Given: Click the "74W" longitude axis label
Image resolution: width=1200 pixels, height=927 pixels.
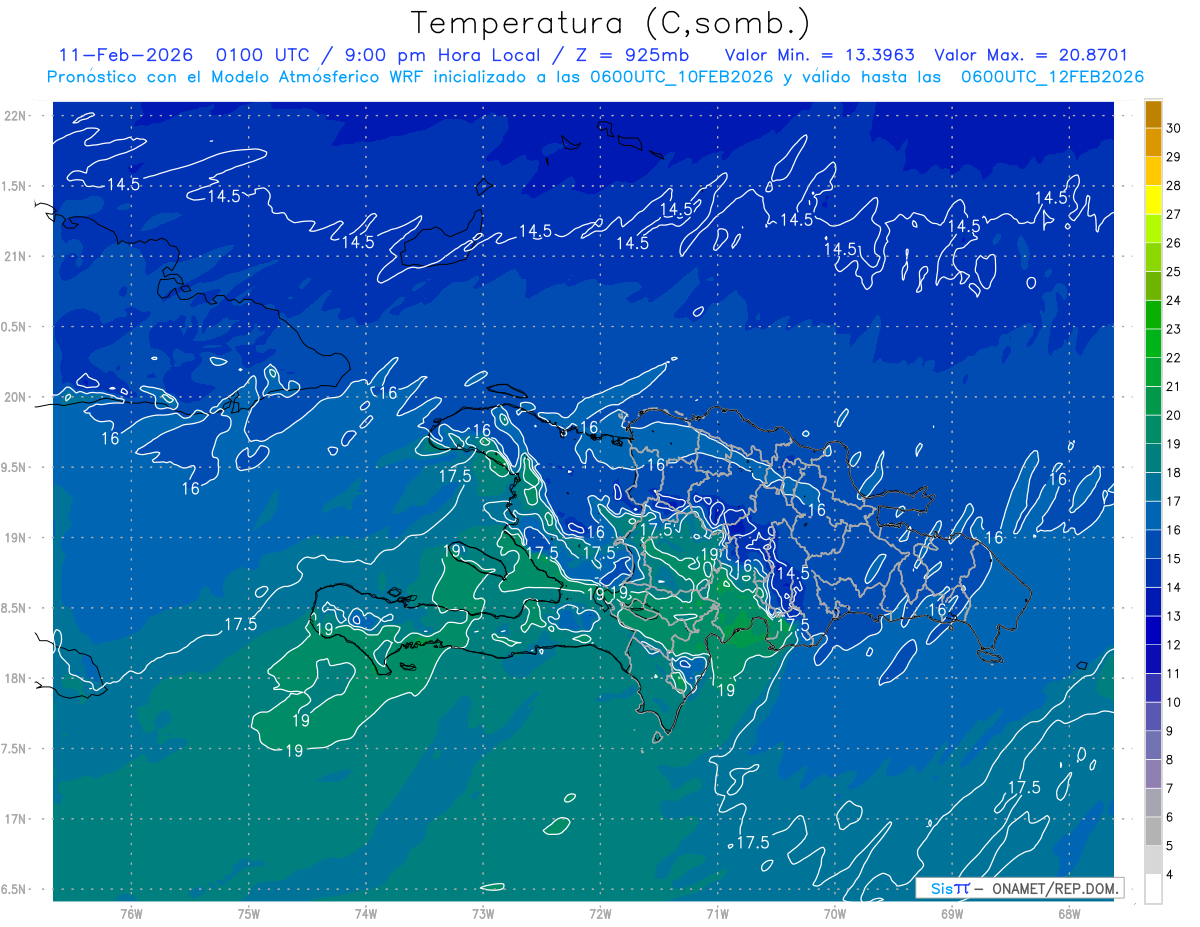Looking at the screenshot, I should click(366, 914).
